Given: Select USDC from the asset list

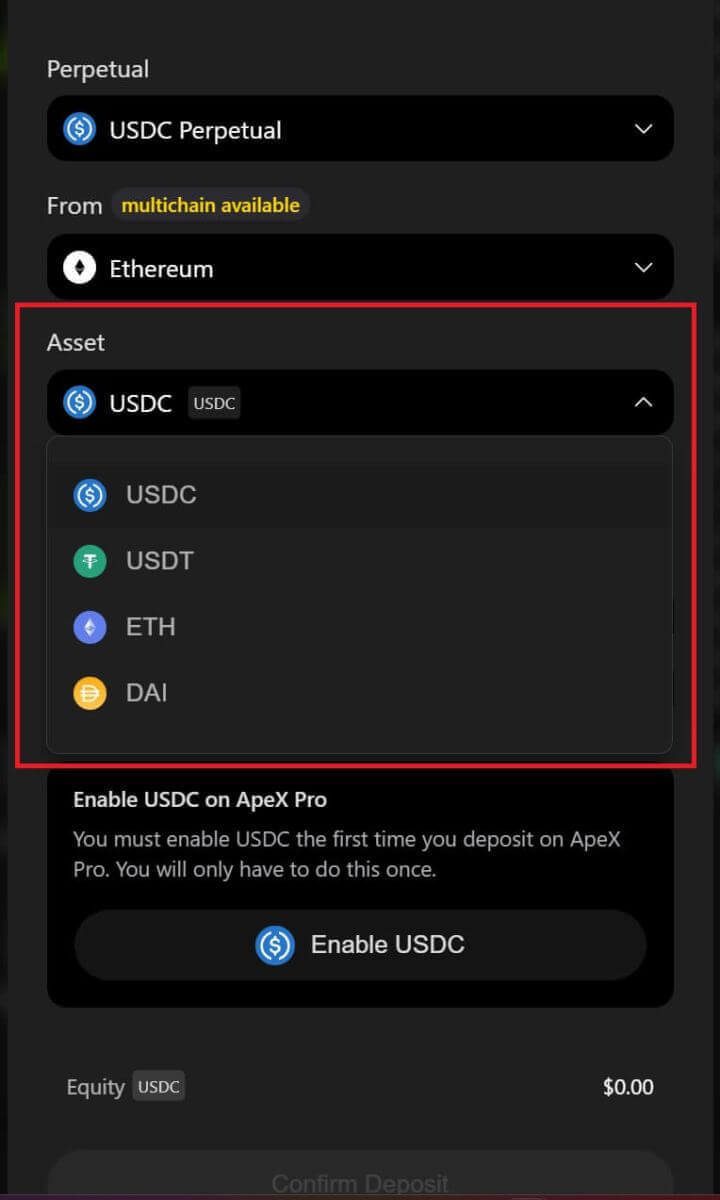Looking at the screenshot, I should pos(161,495).
